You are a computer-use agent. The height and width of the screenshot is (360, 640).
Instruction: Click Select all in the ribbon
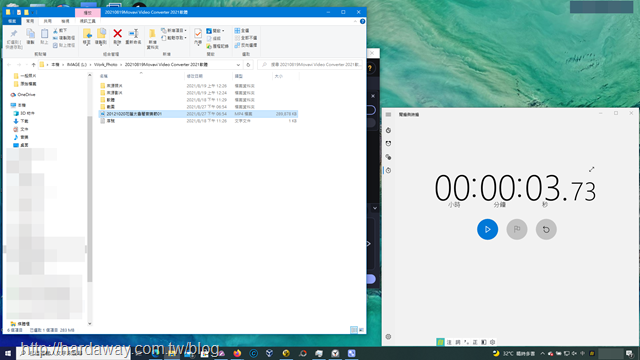tap(242, 31)
